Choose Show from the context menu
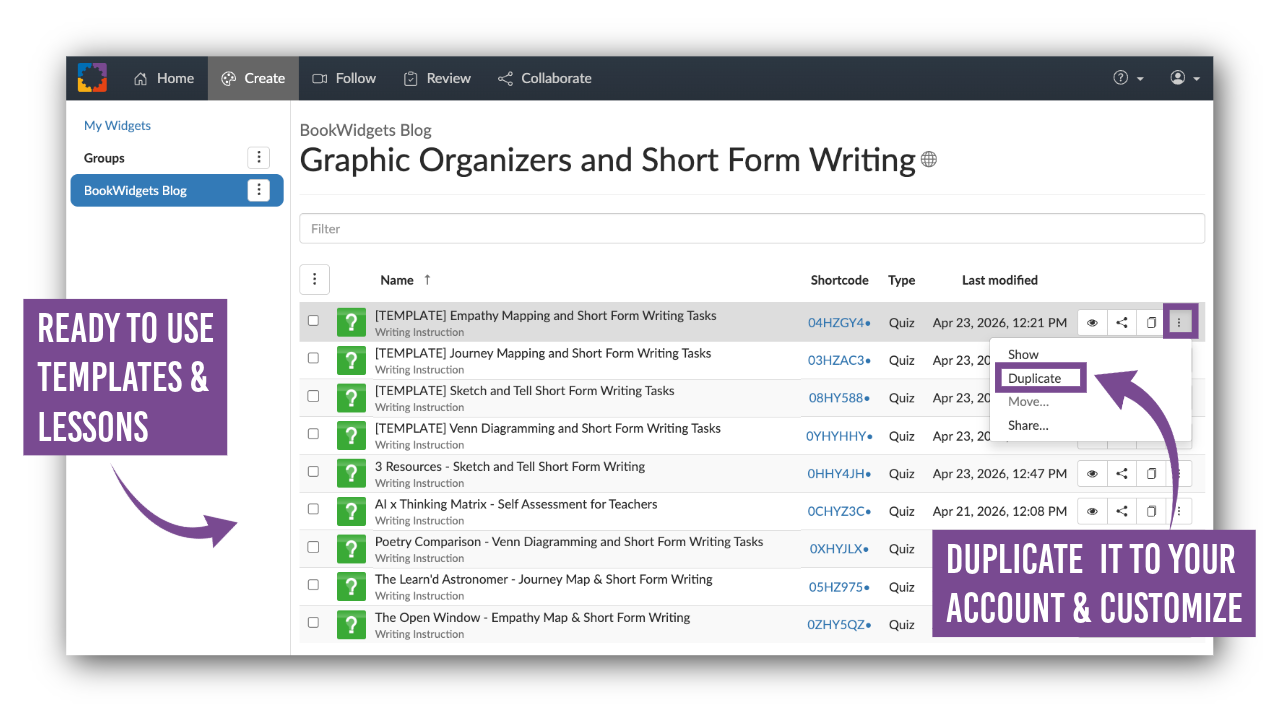The image size is (1280, 720). (1023, 354)
